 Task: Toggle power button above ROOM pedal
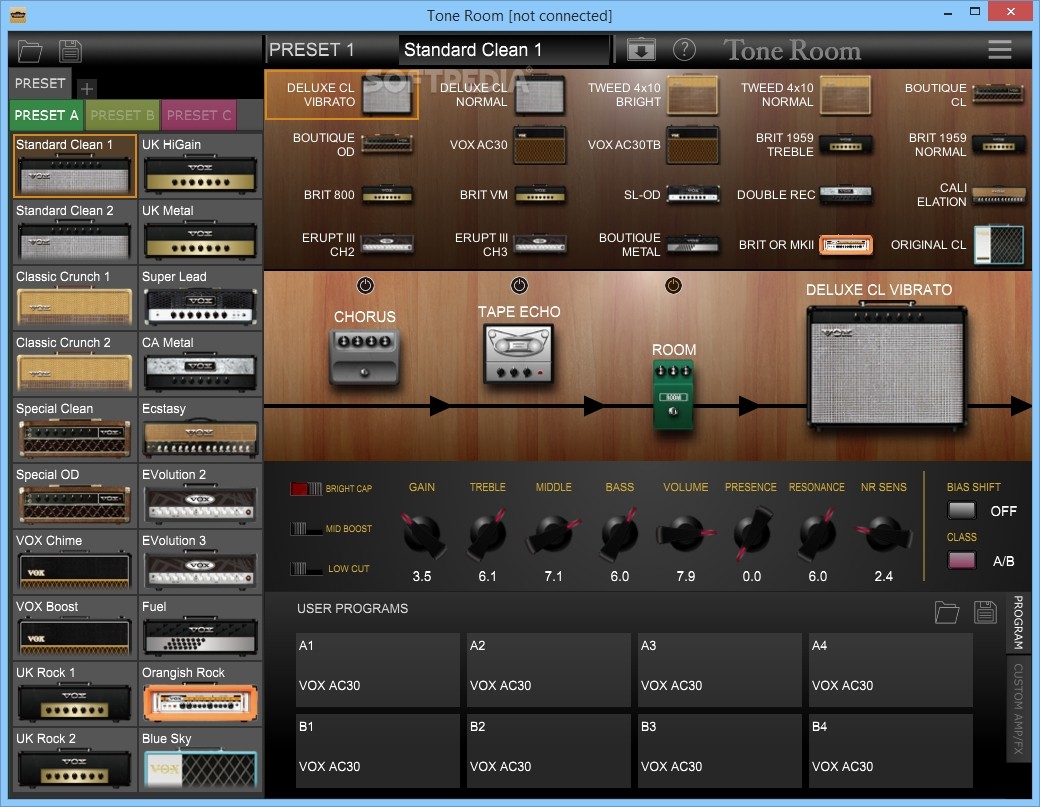click(673, 286)
